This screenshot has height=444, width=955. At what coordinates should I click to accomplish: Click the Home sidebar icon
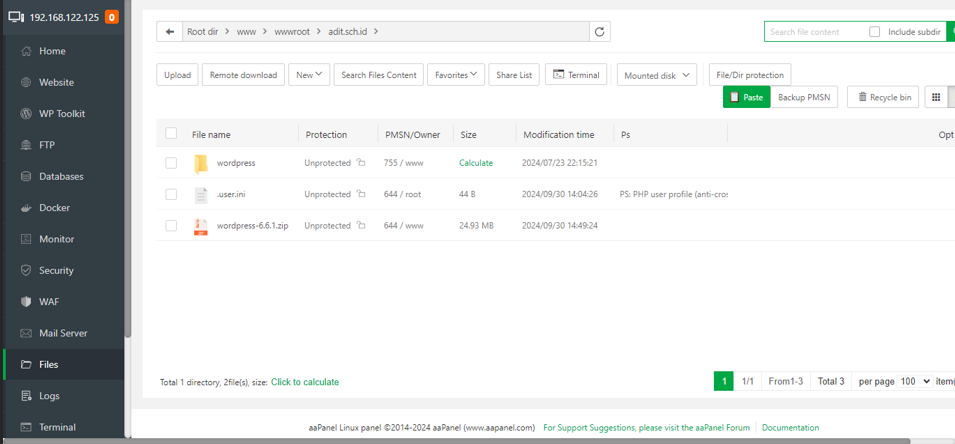(26, 51)
